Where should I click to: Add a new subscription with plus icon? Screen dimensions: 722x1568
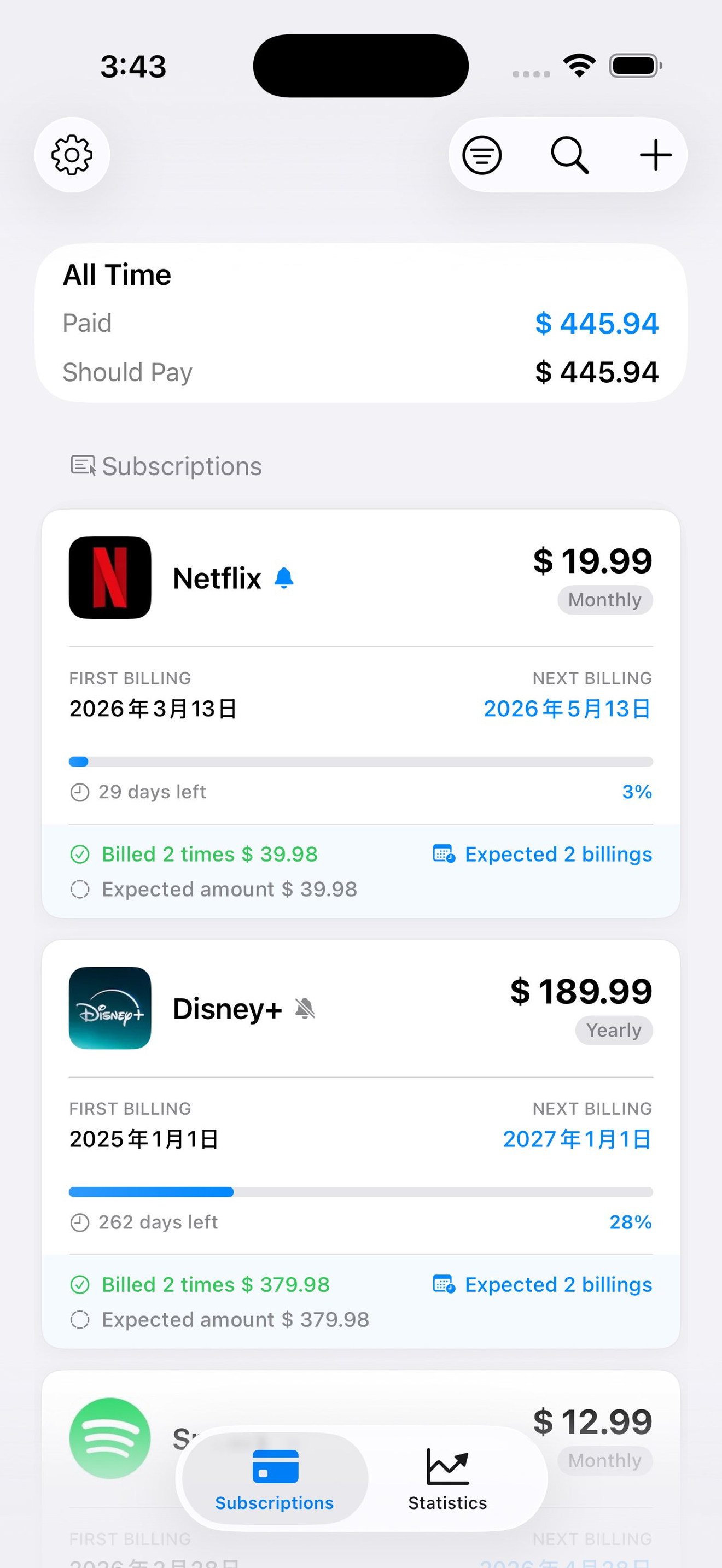(656, 155)
